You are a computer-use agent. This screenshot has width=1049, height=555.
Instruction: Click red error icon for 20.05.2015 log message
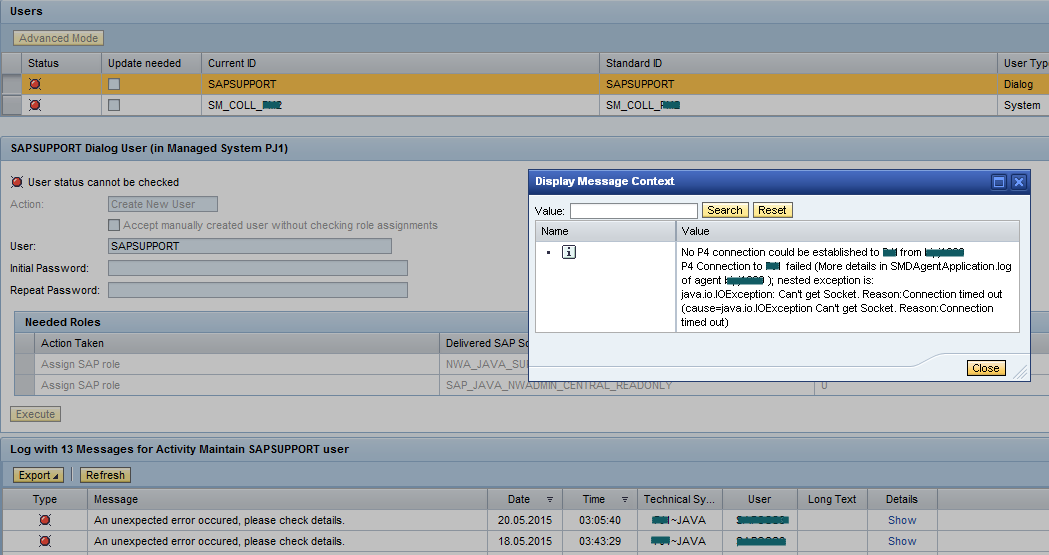45,520
